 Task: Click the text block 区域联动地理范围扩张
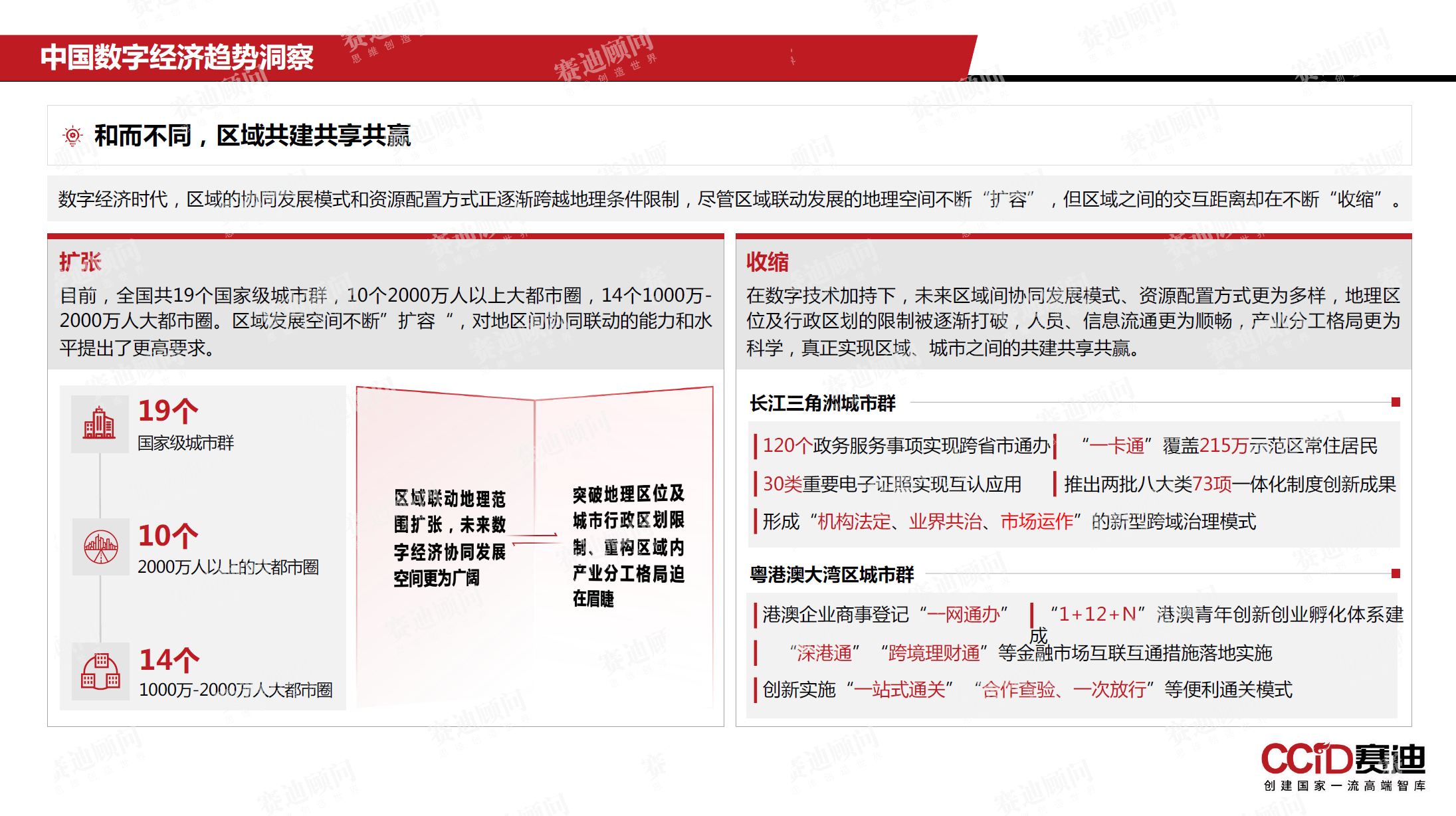pos(450,538)
